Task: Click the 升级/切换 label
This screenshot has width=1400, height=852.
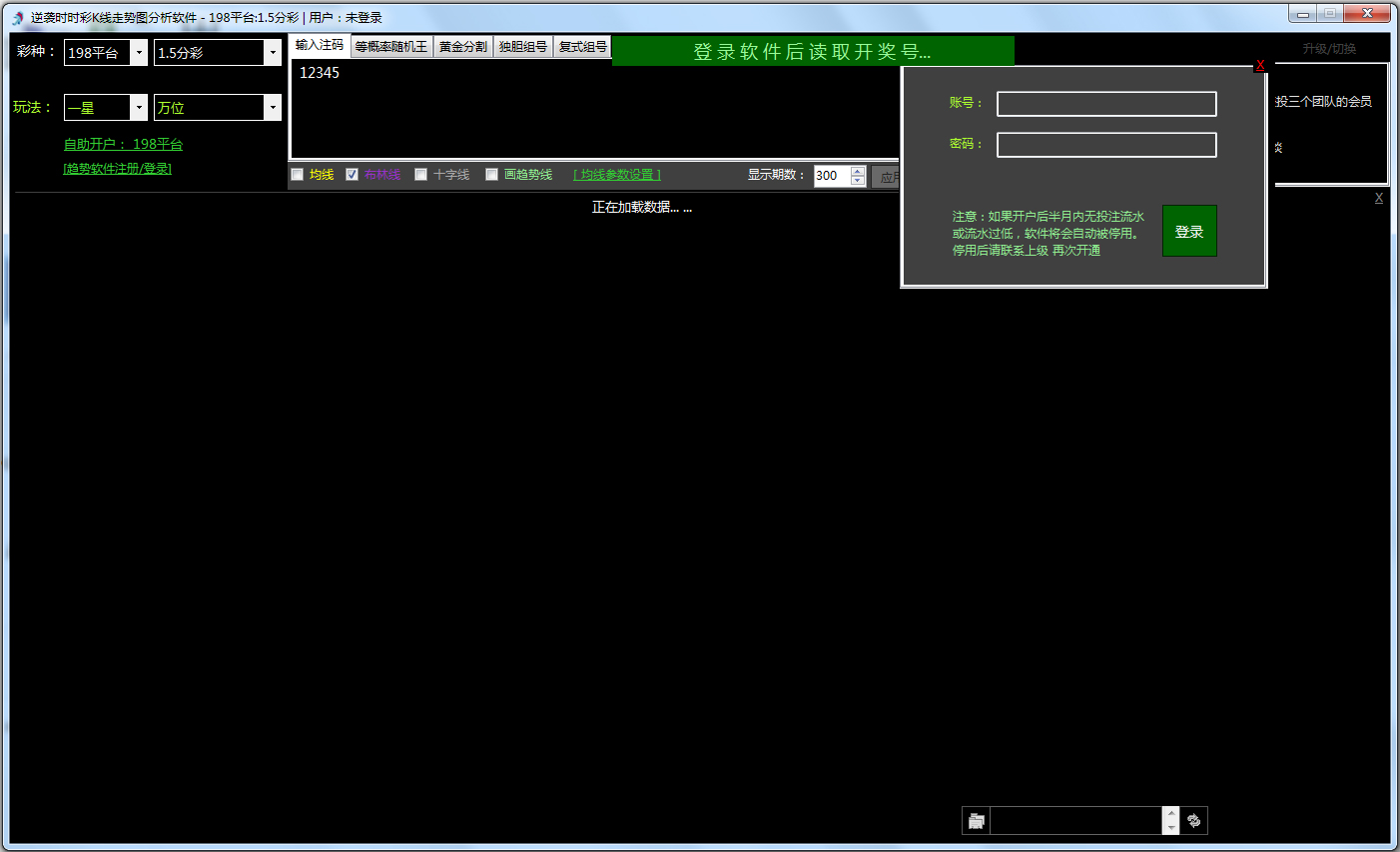Action: point(1329,49)
